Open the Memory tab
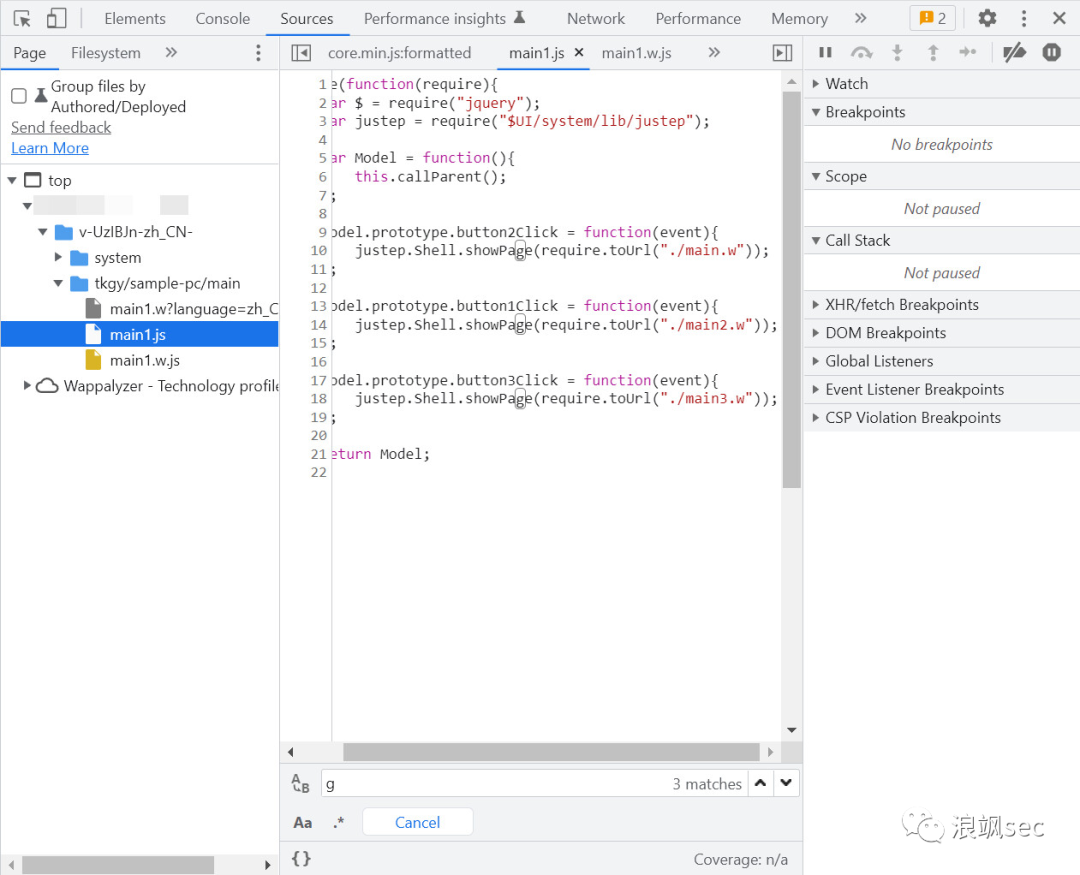This screenshot has height=875, width=1080. click(x=799, y=19)
